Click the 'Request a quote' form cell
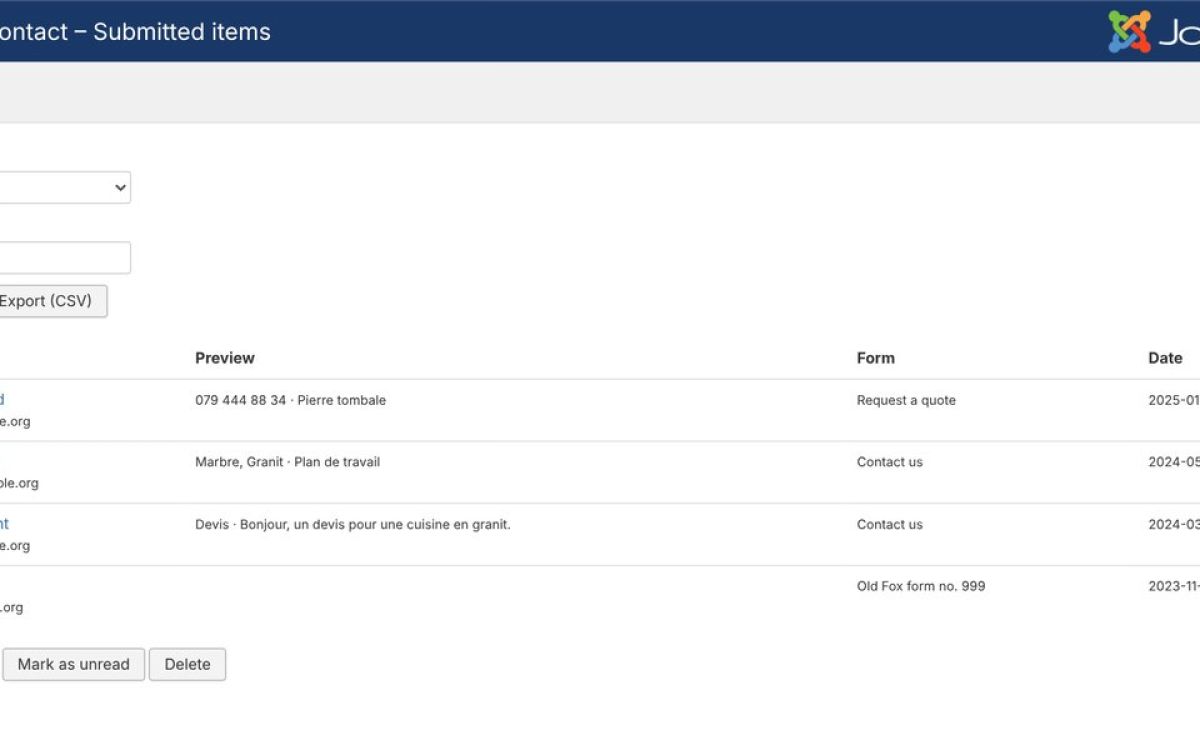 (906, 400)
